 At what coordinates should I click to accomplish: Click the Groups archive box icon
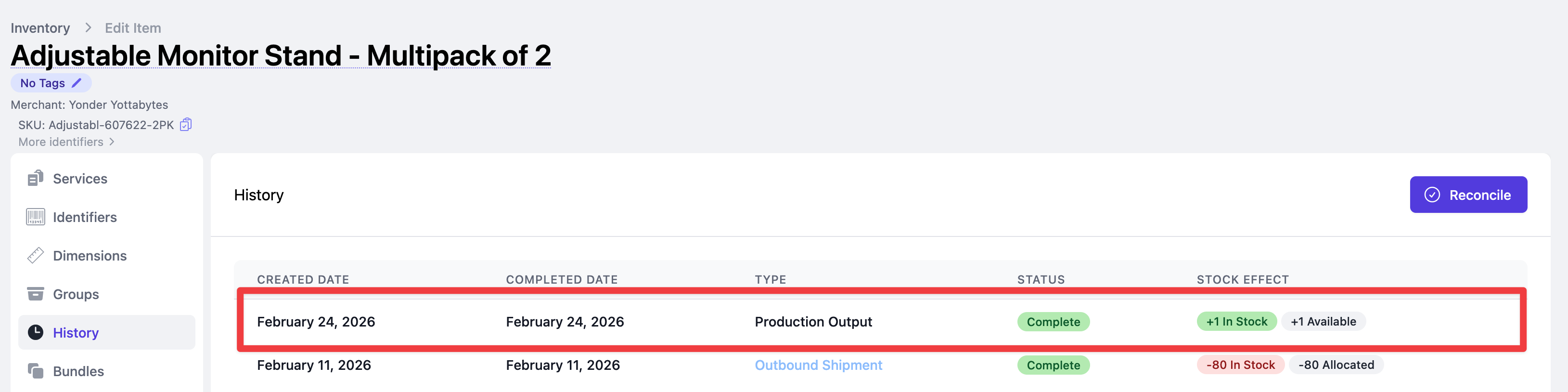35,294
